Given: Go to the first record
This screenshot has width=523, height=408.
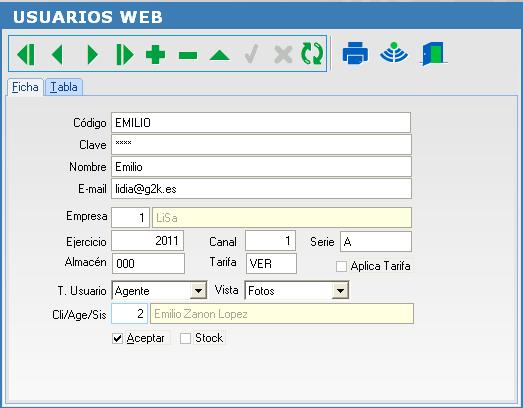Looking at the screenshot, I should [26, 54].
